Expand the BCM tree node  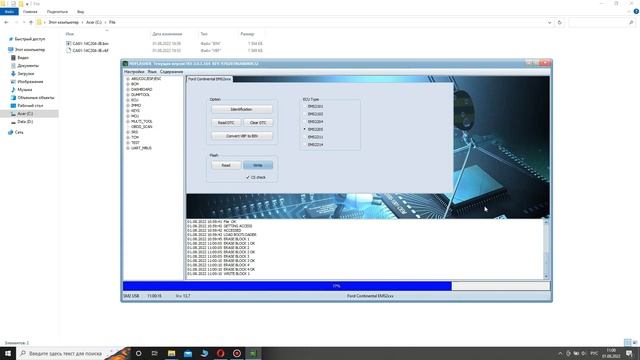128,84
